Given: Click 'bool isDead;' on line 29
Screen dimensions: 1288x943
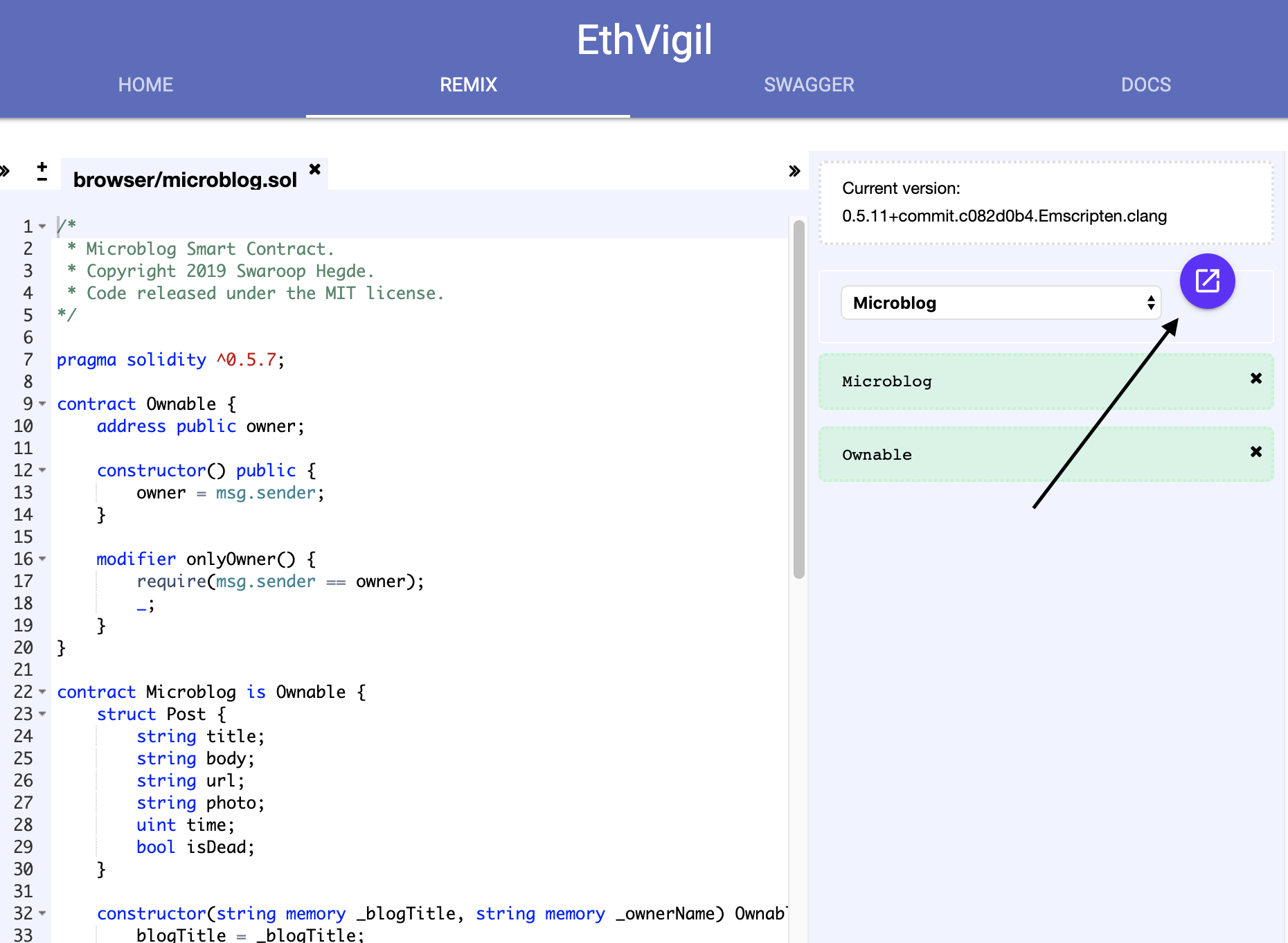Looking at the screenshot, I should pos(195,847).
